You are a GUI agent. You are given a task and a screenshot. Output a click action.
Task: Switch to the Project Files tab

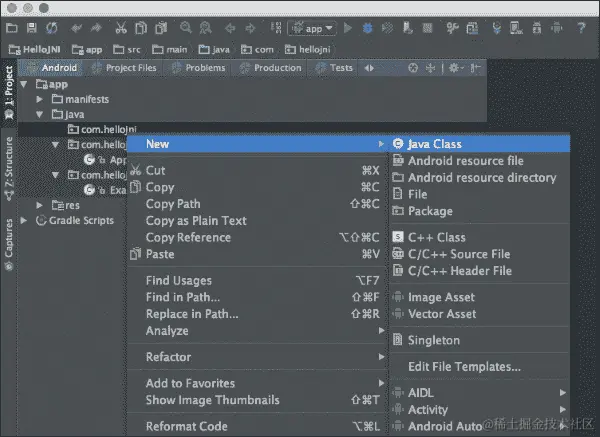(x=124, y=68)
